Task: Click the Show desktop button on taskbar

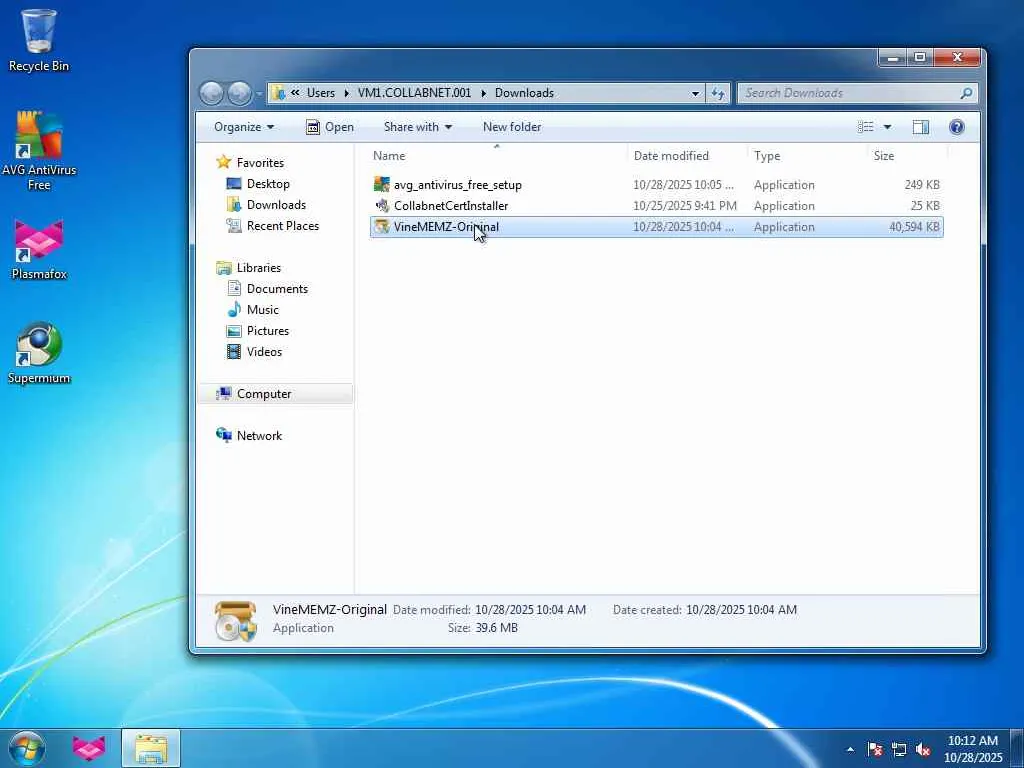Action: click(x=1017, y=748)
